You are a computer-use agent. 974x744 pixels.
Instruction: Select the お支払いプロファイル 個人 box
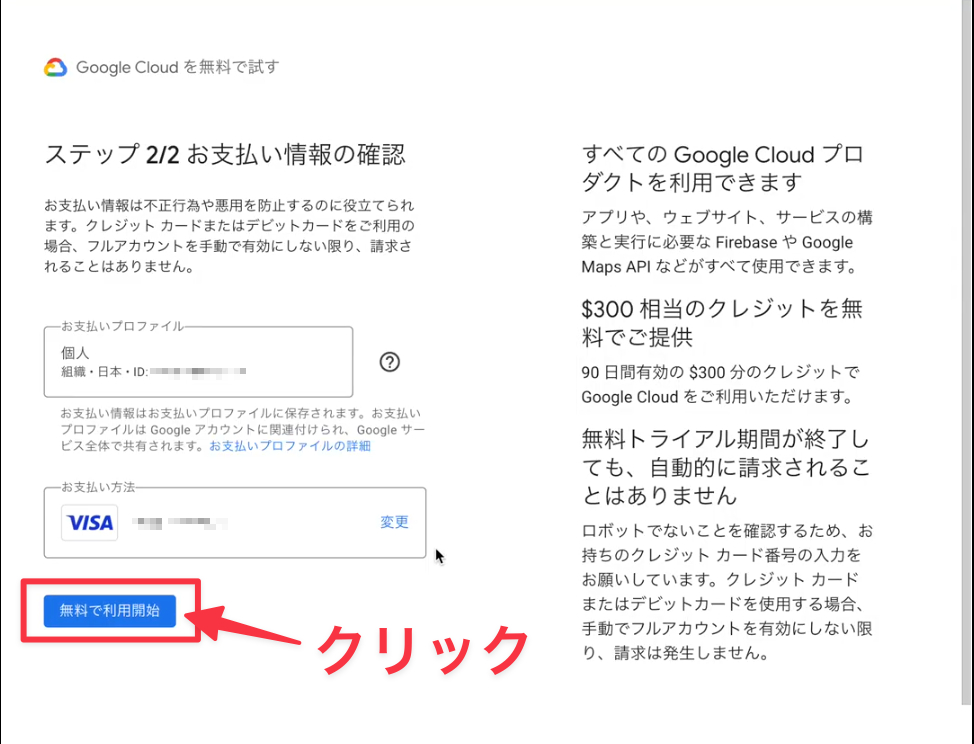point(198,361)
